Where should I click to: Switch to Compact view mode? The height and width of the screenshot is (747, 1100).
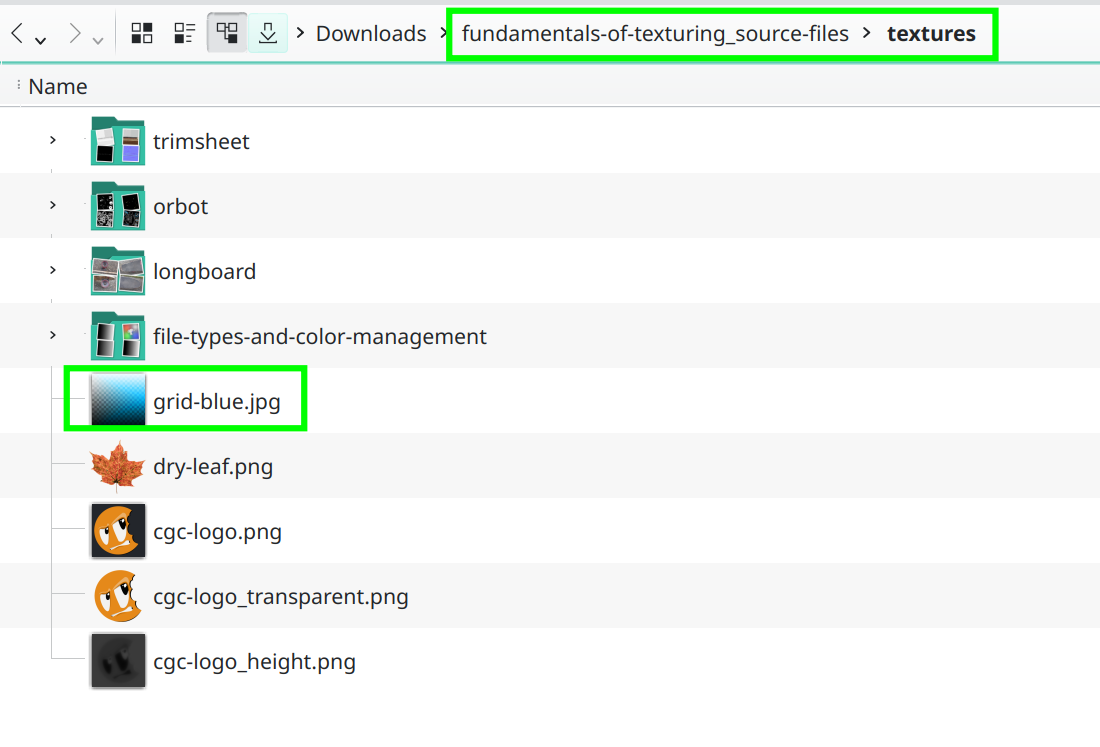click(184, 34)
